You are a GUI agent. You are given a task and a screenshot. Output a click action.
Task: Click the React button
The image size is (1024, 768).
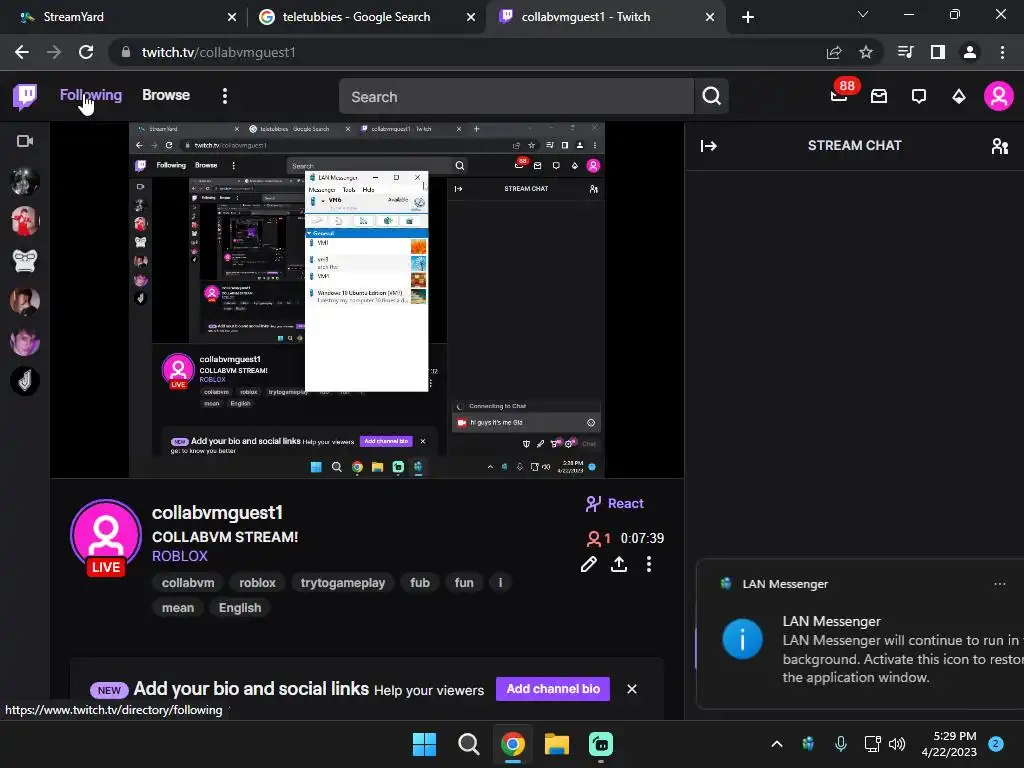(615, 504)
